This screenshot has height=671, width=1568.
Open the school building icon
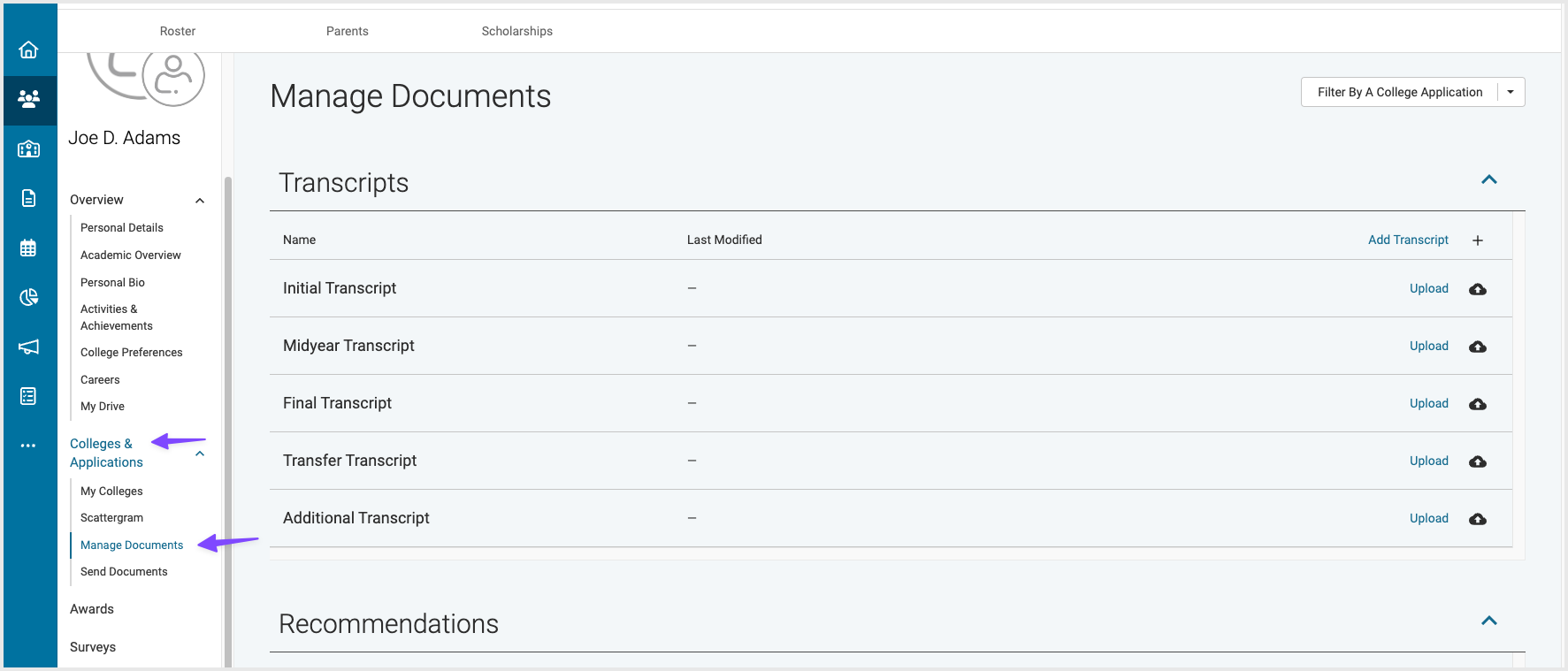28,149
